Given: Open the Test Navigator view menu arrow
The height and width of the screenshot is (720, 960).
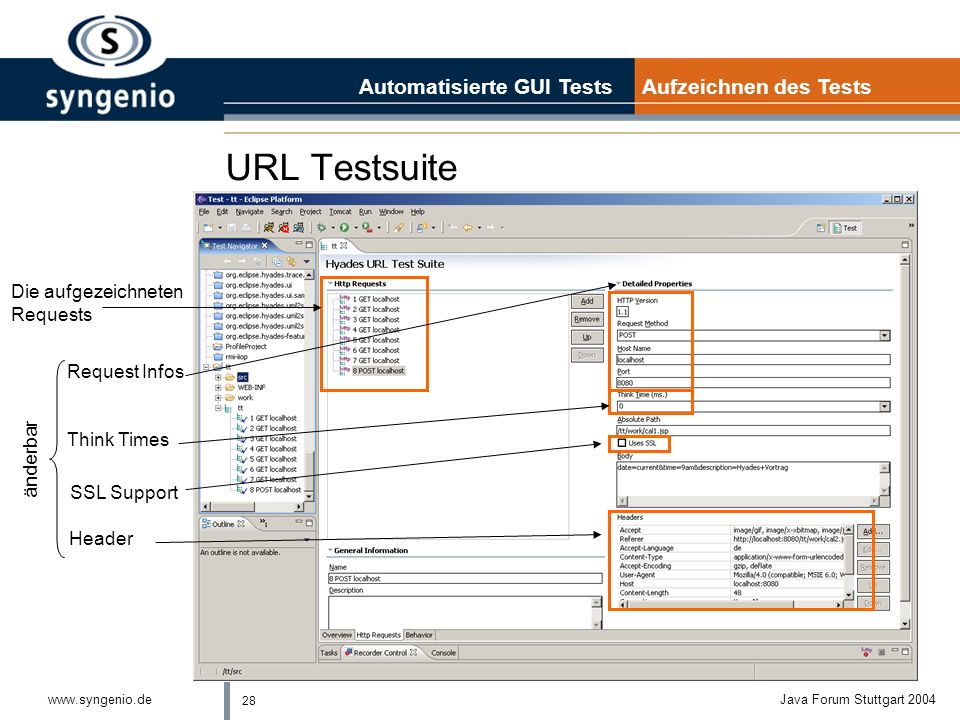Looking at the screenshot, I should (307, 261).
